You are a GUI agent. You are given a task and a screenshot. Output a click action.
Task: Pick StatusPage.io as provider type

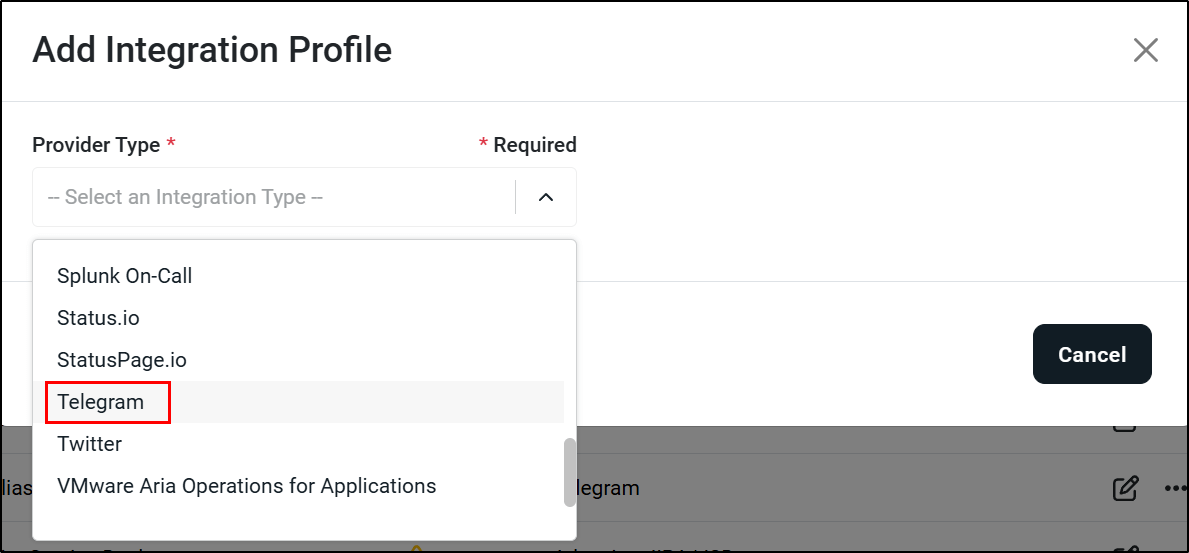(122, 360)
